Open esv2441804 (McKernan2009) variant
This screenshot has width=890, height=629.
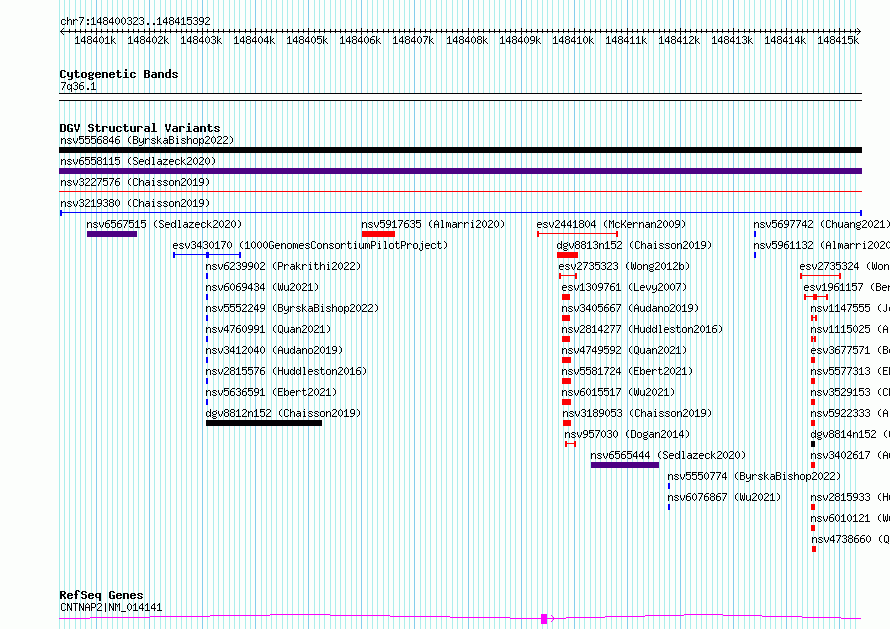tap(611, 224)
